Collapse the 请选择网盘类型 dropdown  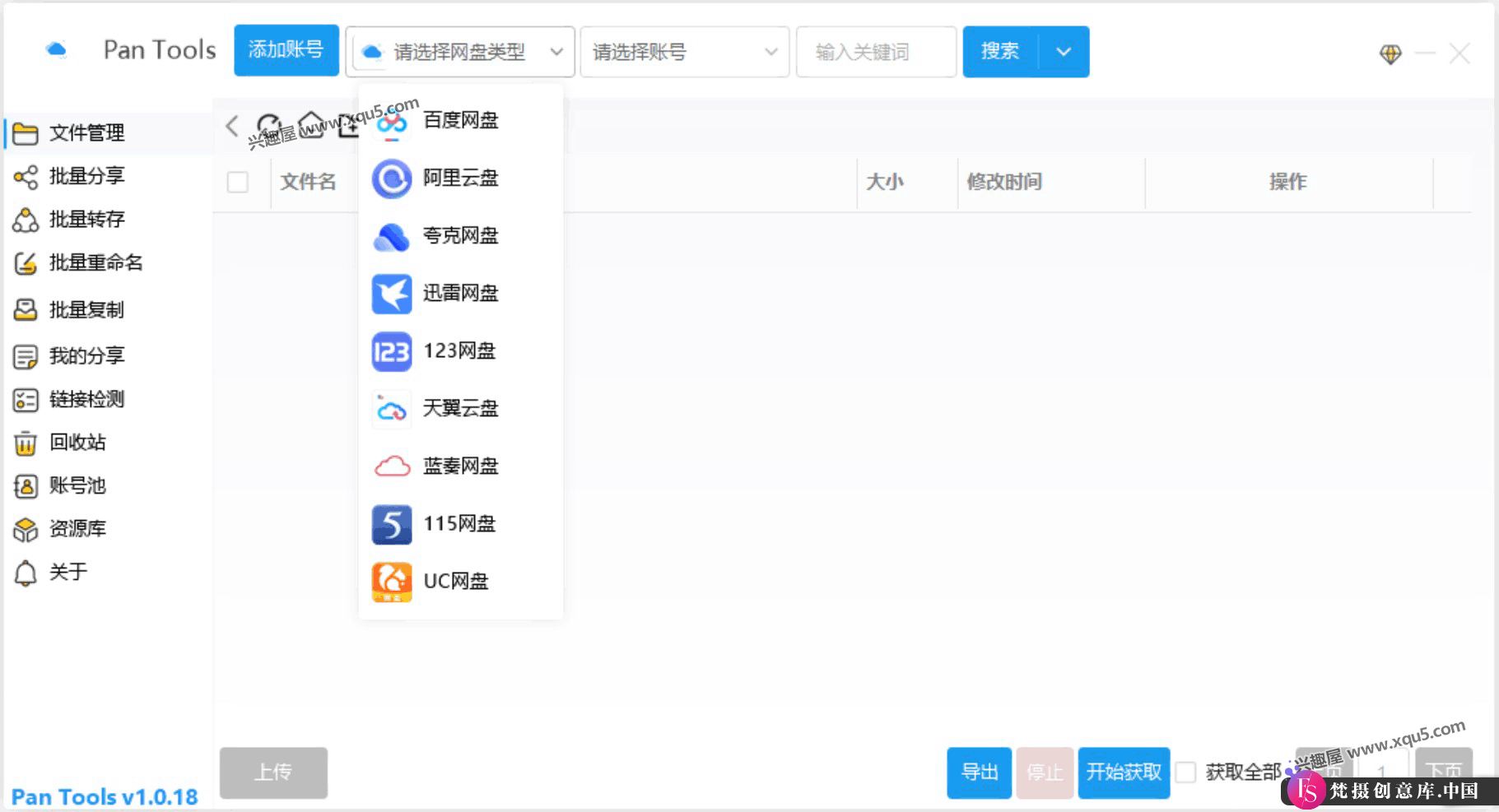[x=460, y=52]
